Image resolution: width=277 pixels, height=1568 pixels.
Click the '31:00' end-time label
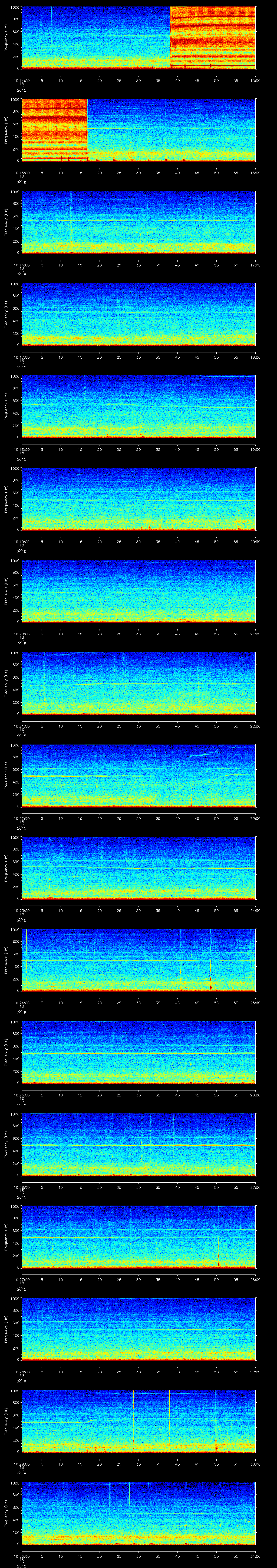[255, 1556]
